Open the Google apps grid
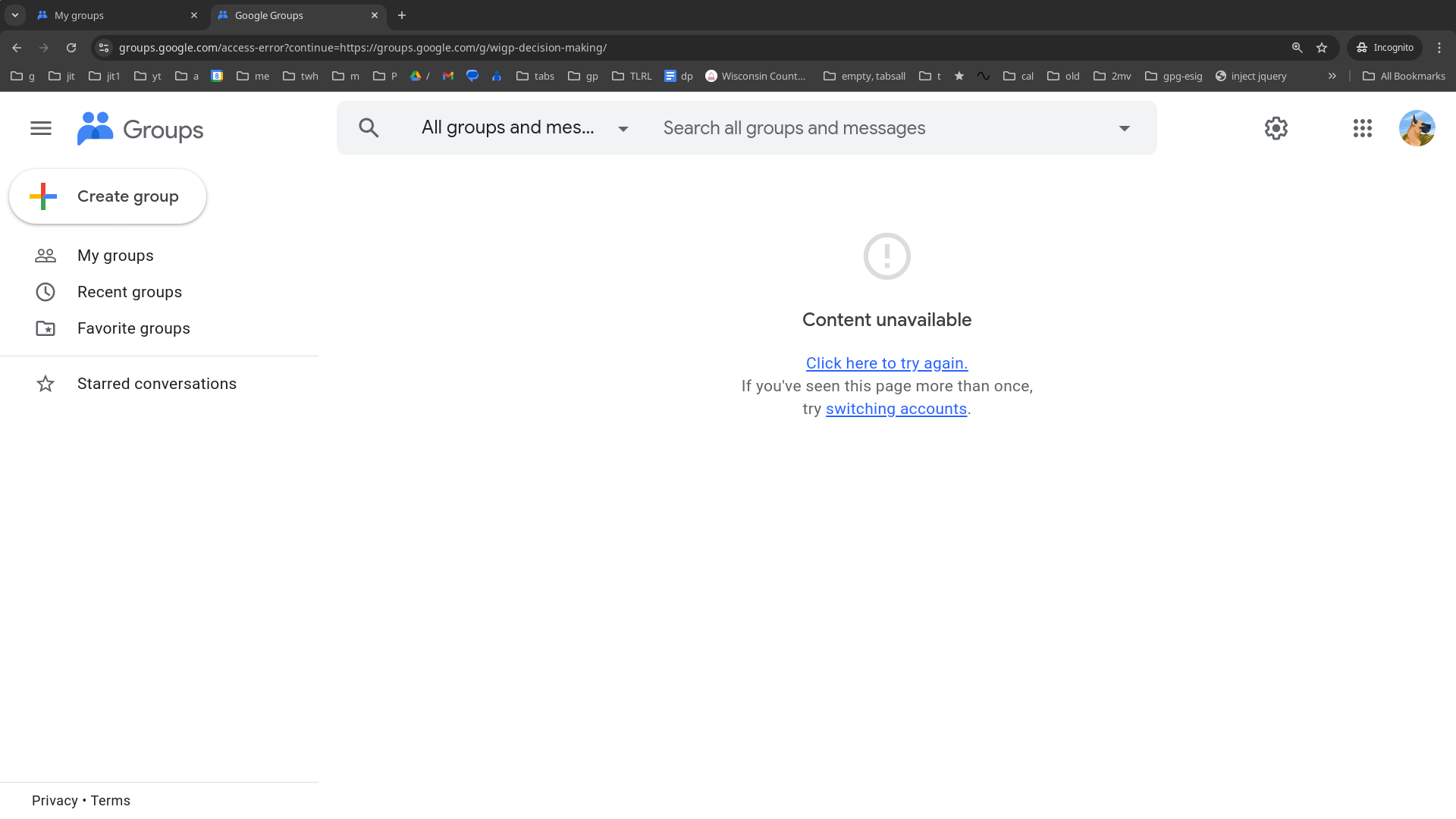Viewport: 1456px width, 819px height. 1363,128
